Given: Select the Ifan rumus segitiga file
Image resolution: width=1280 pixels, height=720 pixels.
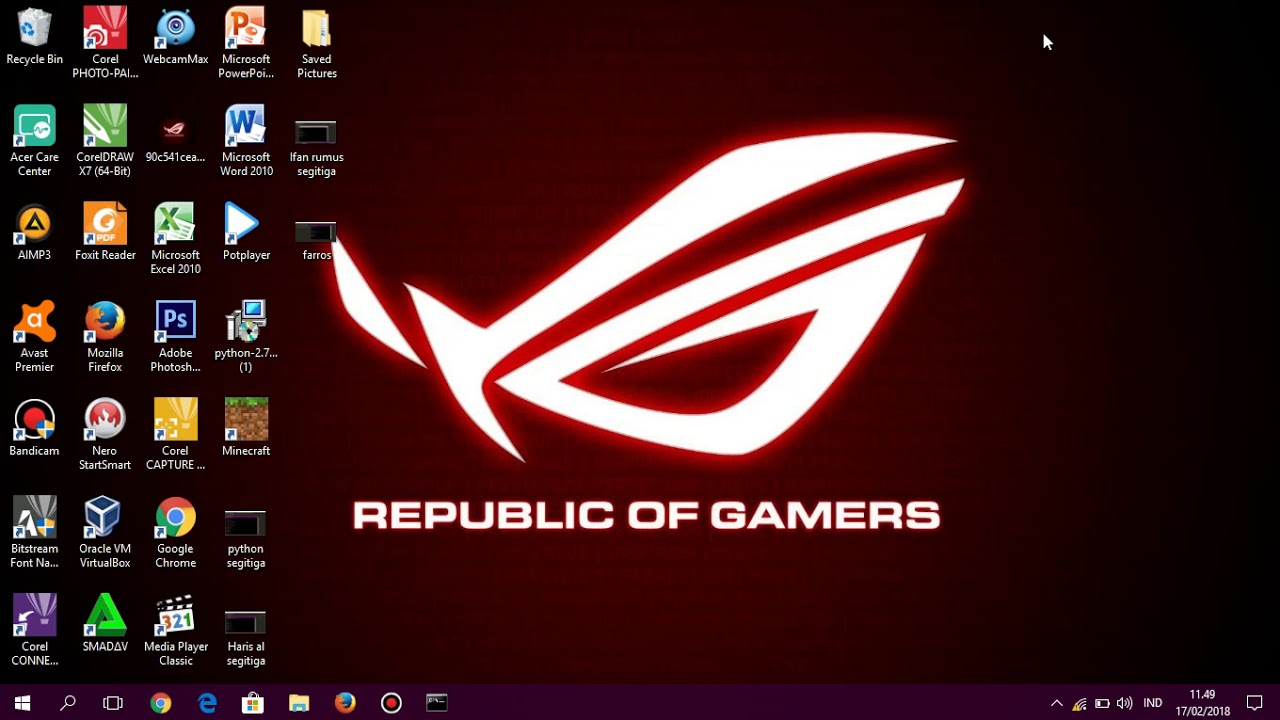Looking at the screenshot, I should (316, 148).
